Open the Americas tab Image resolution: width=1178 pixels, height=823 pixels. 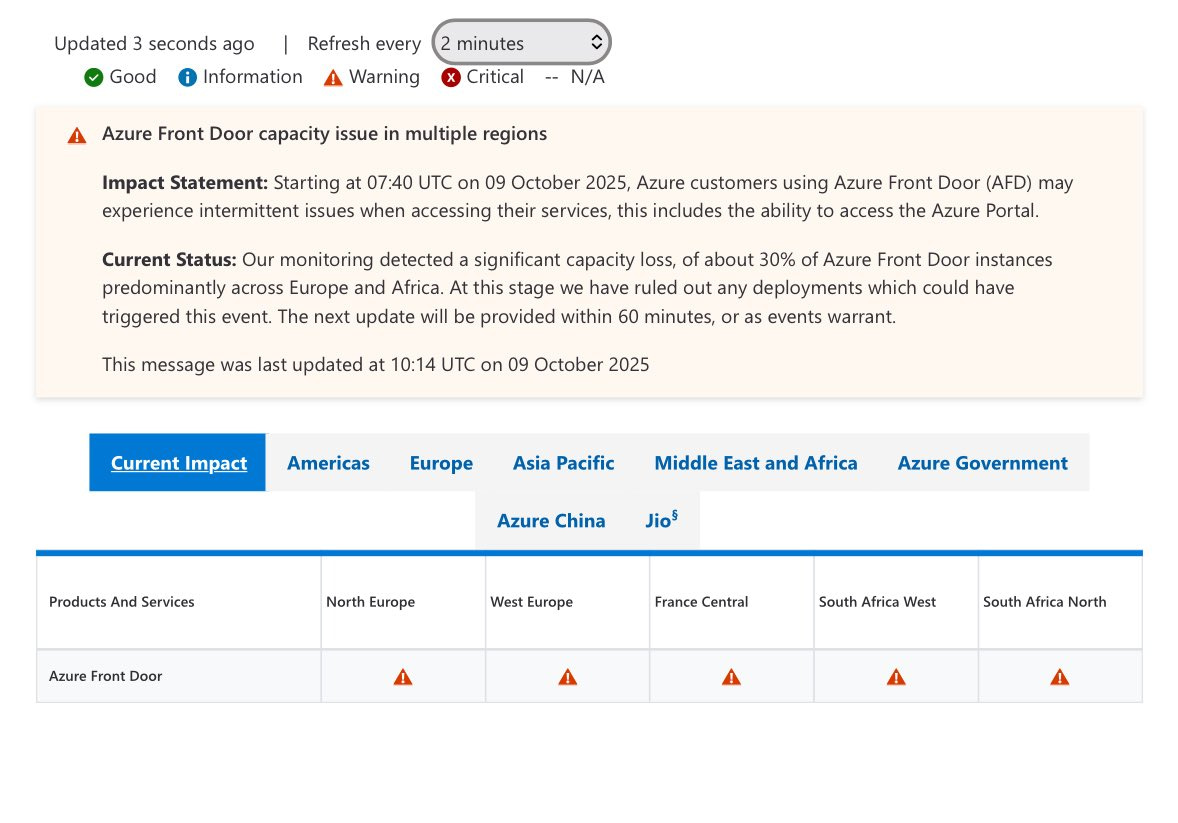328,463
